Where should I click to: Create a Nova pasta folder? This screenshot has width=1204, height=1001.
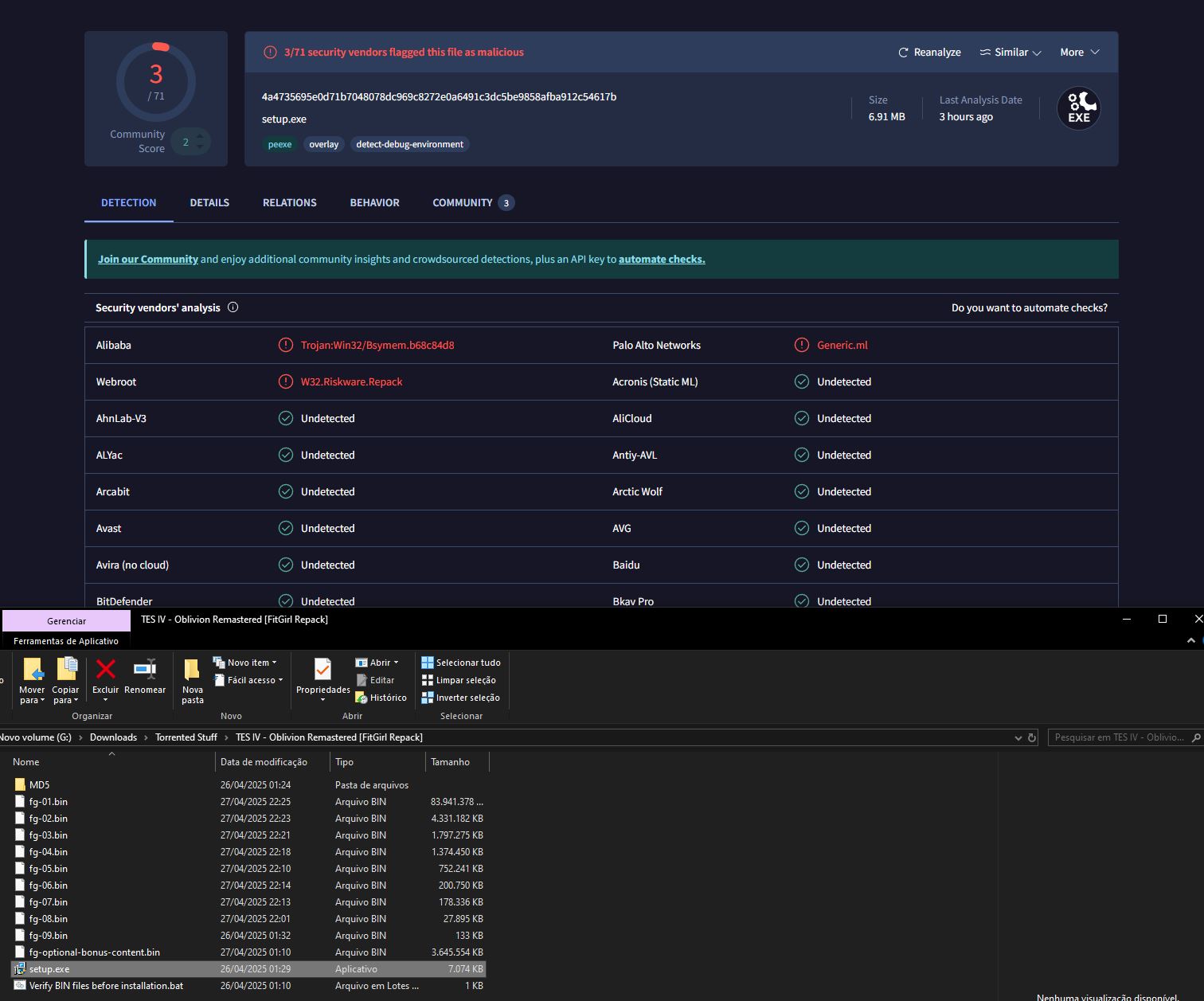pos(193,682)
